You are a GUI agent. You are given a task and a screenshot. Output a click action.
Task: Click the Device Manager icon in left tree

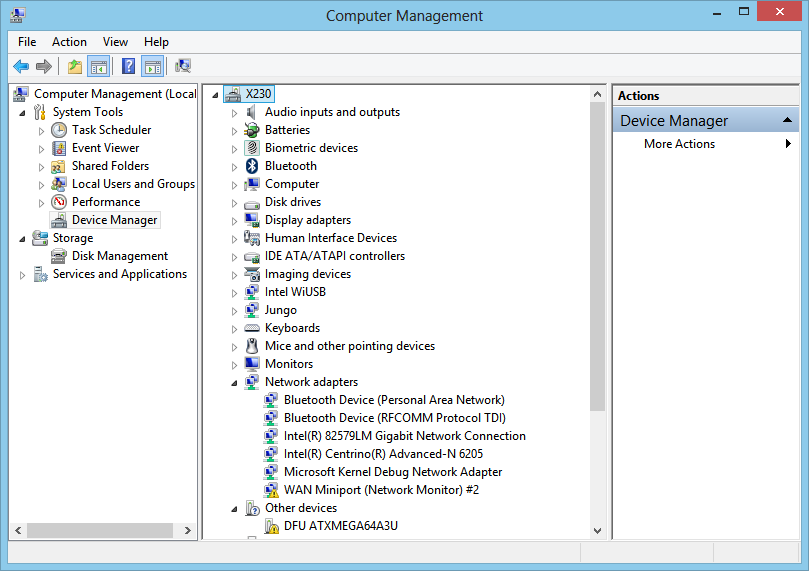tap(59, 220)
